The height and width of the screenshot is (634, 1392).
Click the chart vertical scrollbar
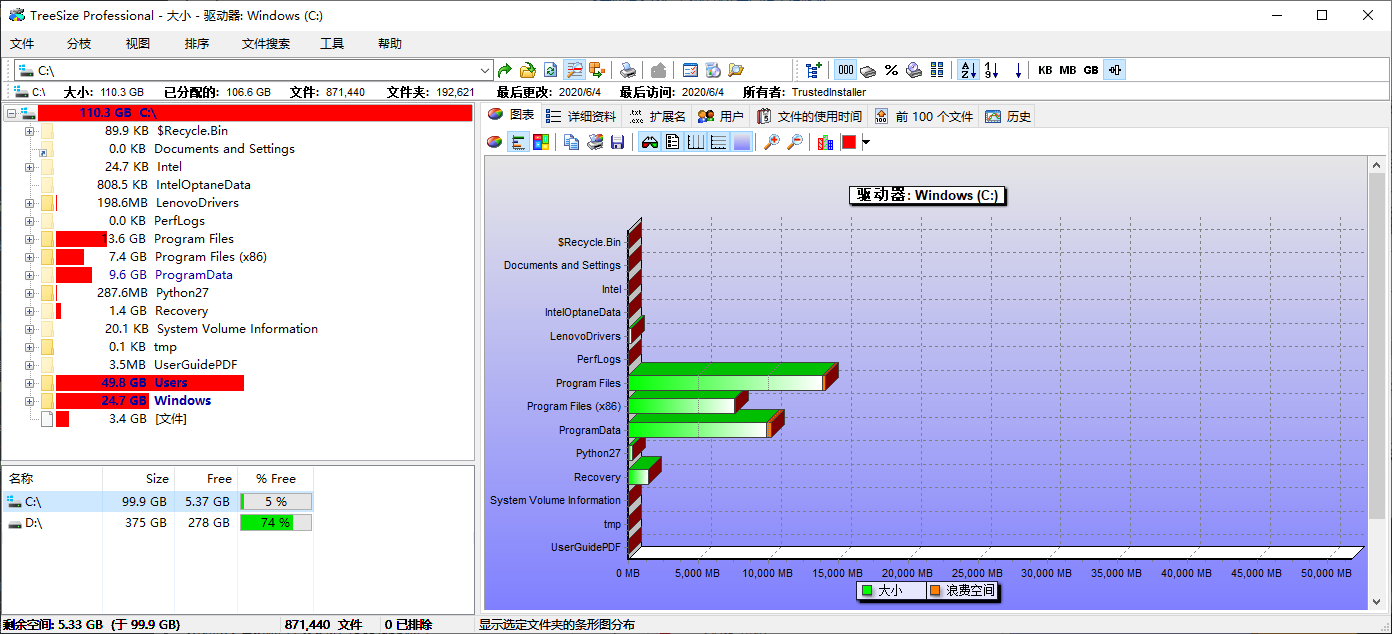coord(1377,383)
